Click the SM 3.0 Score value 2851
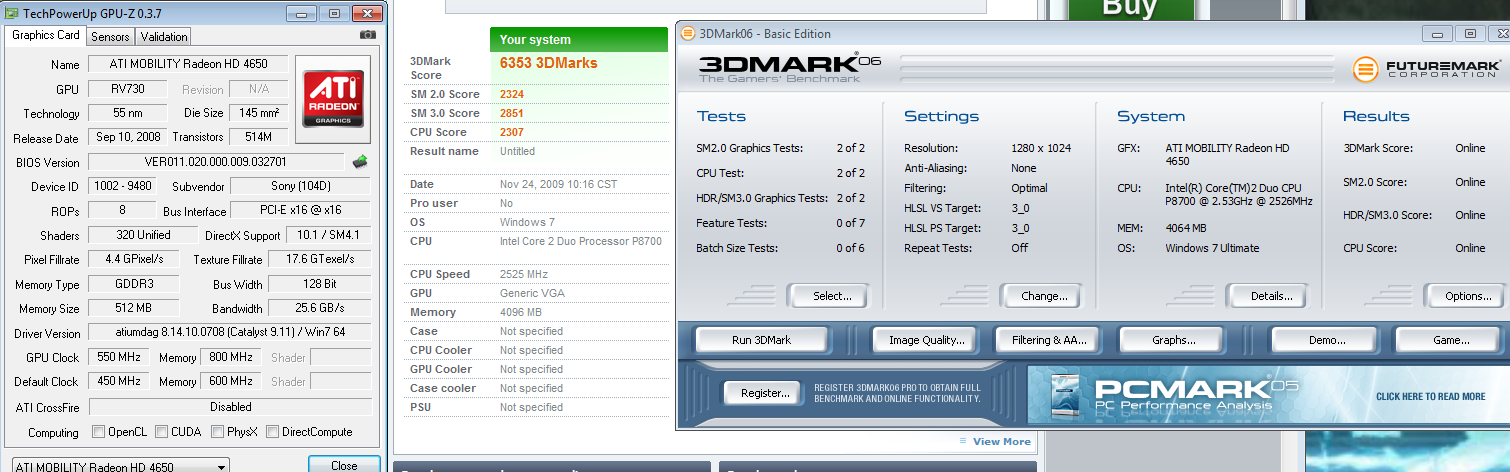Viewport: 1510px width, 472px height. pos(512,113)
